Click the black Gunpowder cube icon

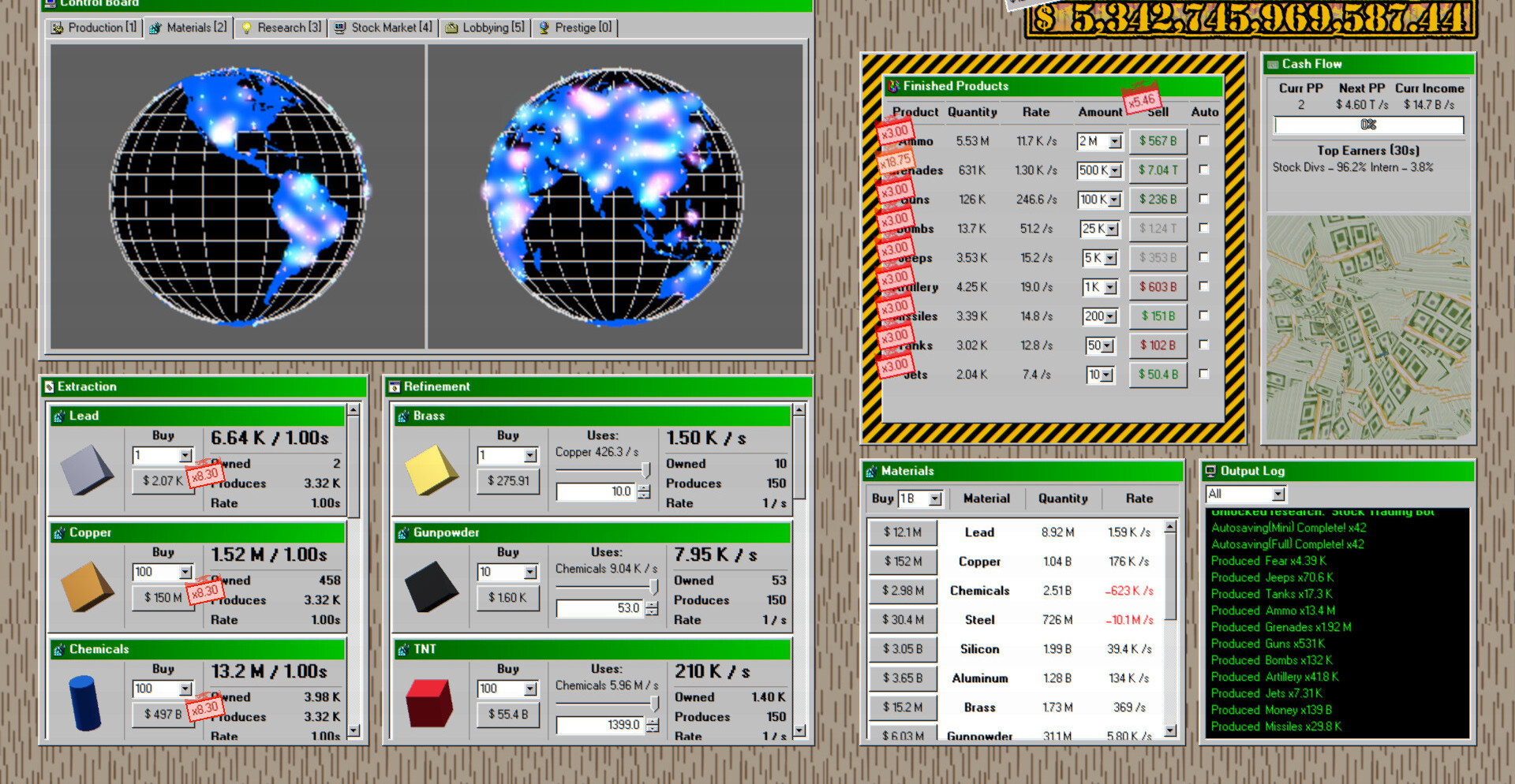click(431, 586)
